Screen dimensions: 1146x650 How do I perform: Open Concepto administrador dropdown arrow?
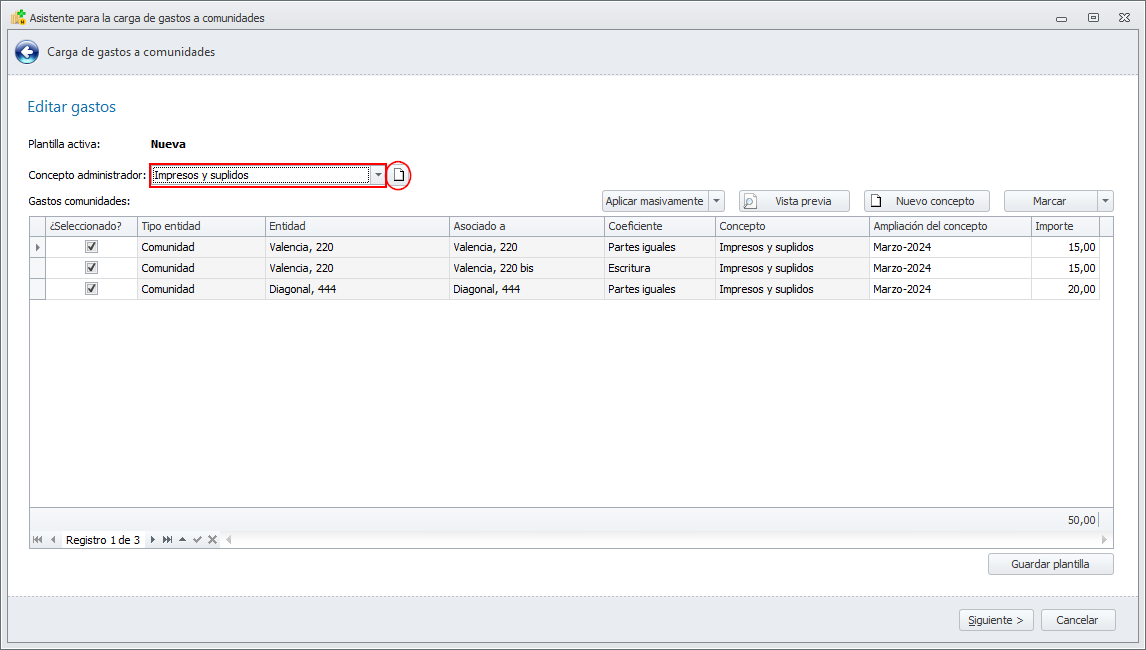(378, 175)
